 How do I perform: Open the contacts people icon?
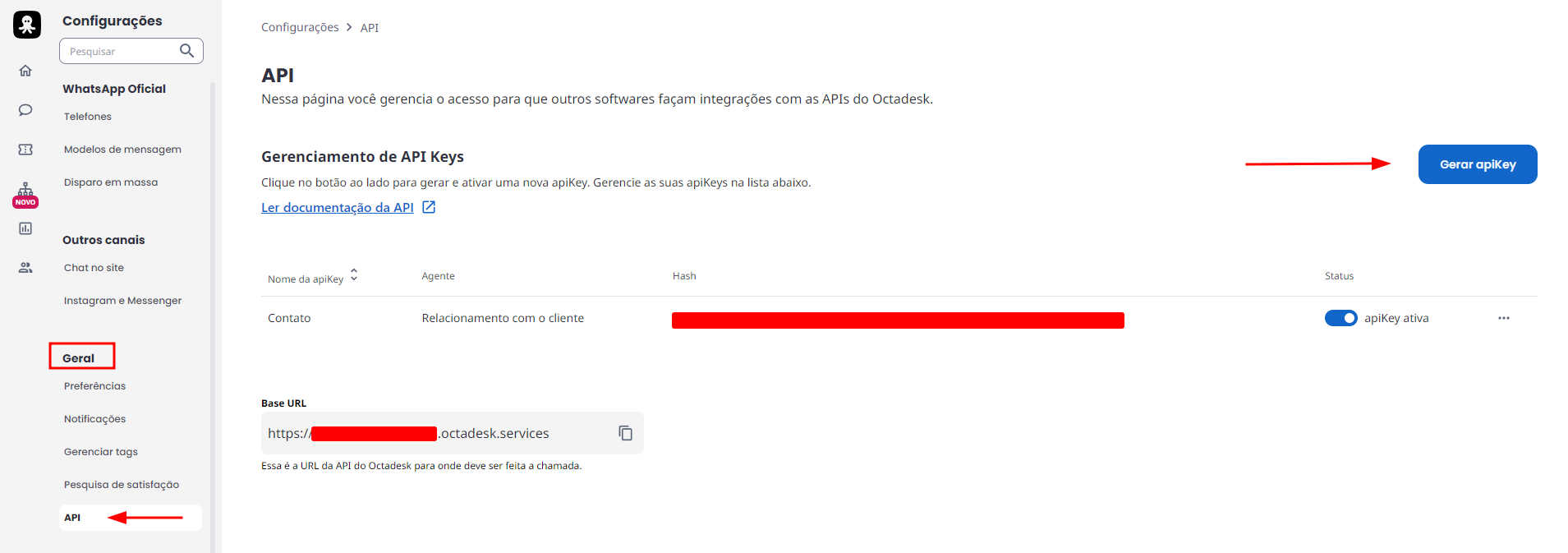pos(25,268)
